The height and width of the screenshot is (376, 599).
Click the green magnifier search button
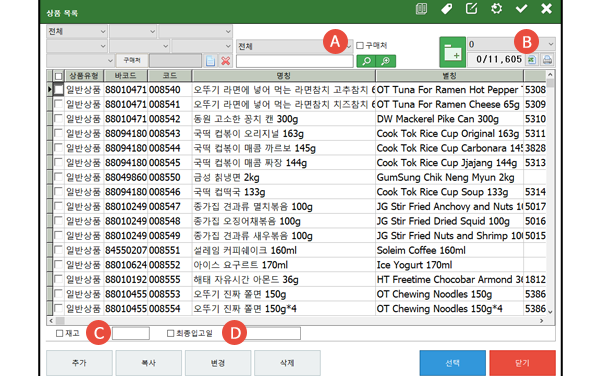(366, 61)
